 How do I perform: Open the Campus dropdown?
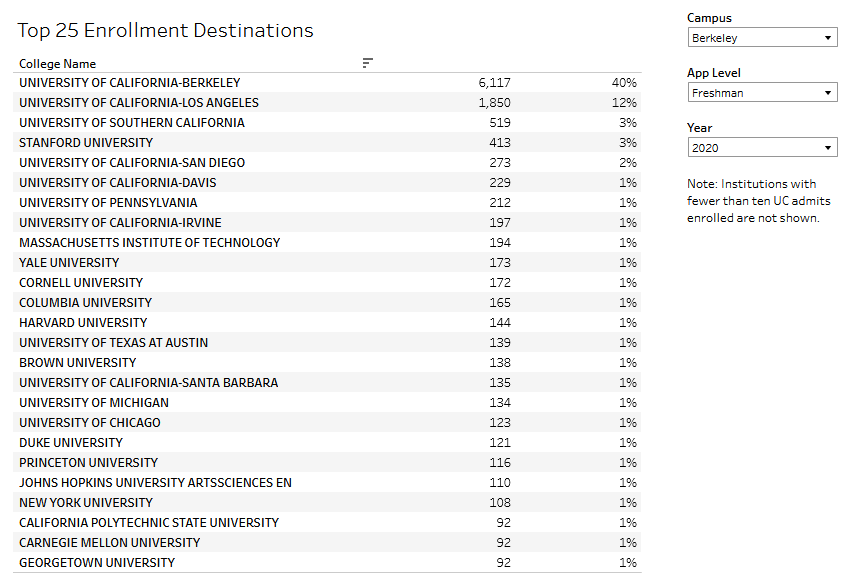[x=762, y=38]
